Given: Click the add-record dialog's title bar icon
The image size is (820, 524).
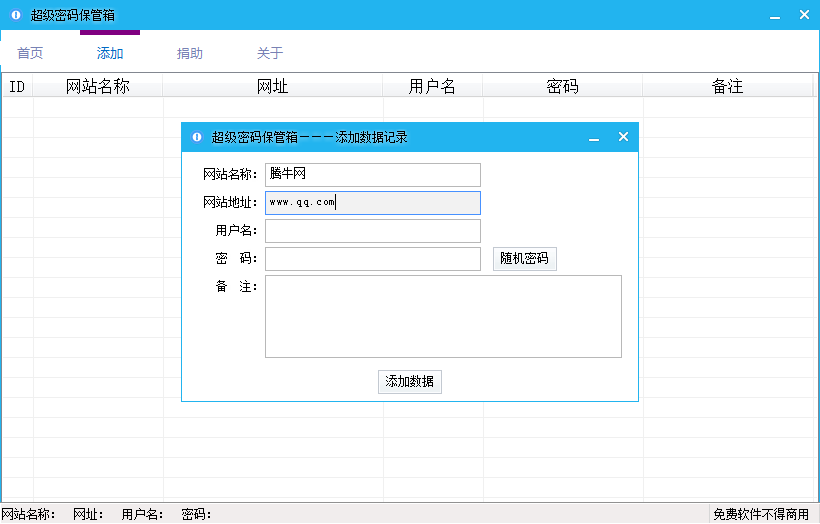Looking at the screenshot, I should [197, 137].
